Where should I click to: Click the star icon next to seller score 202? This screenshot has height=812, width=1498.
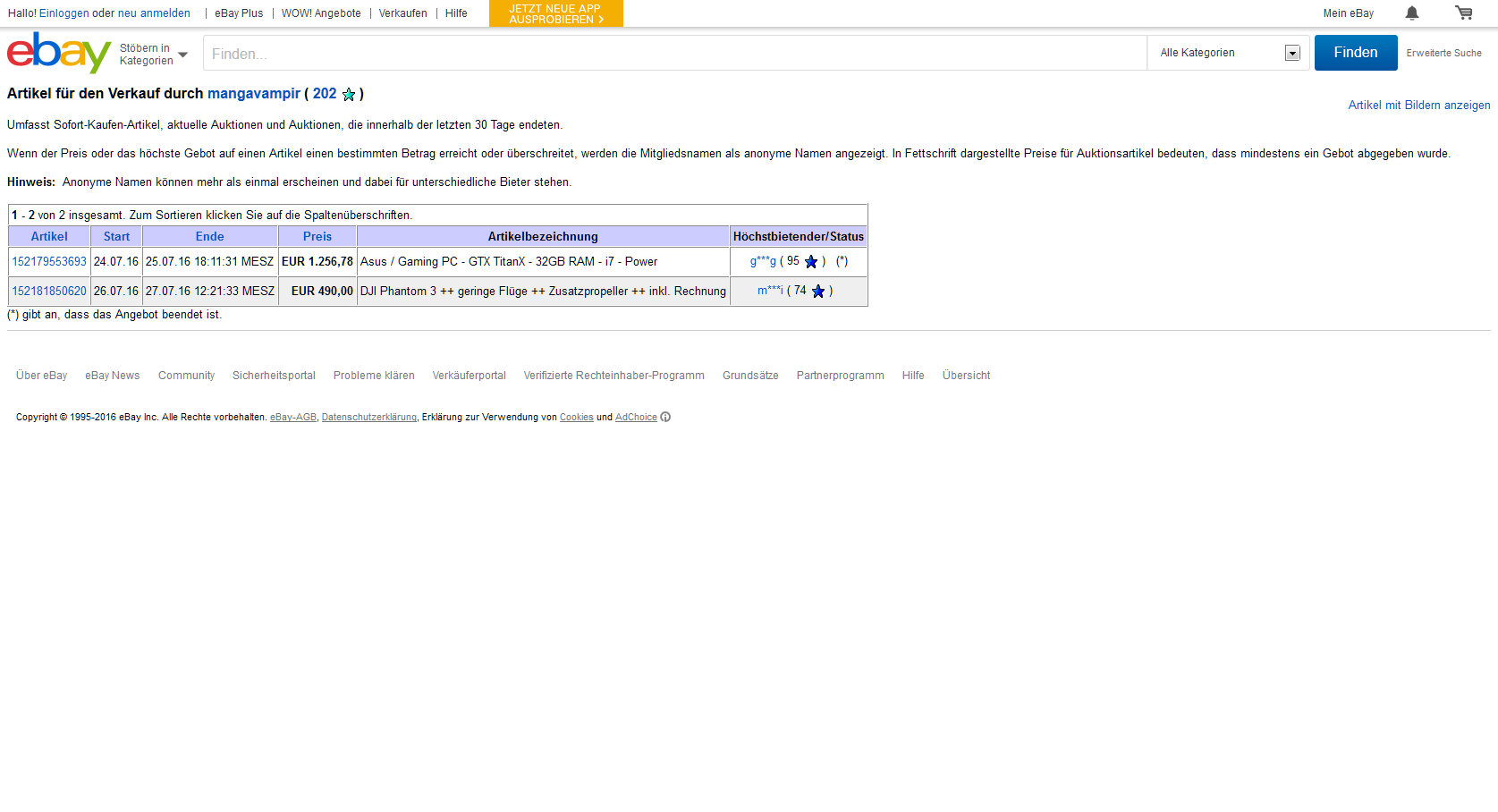[x=349, y=94]
